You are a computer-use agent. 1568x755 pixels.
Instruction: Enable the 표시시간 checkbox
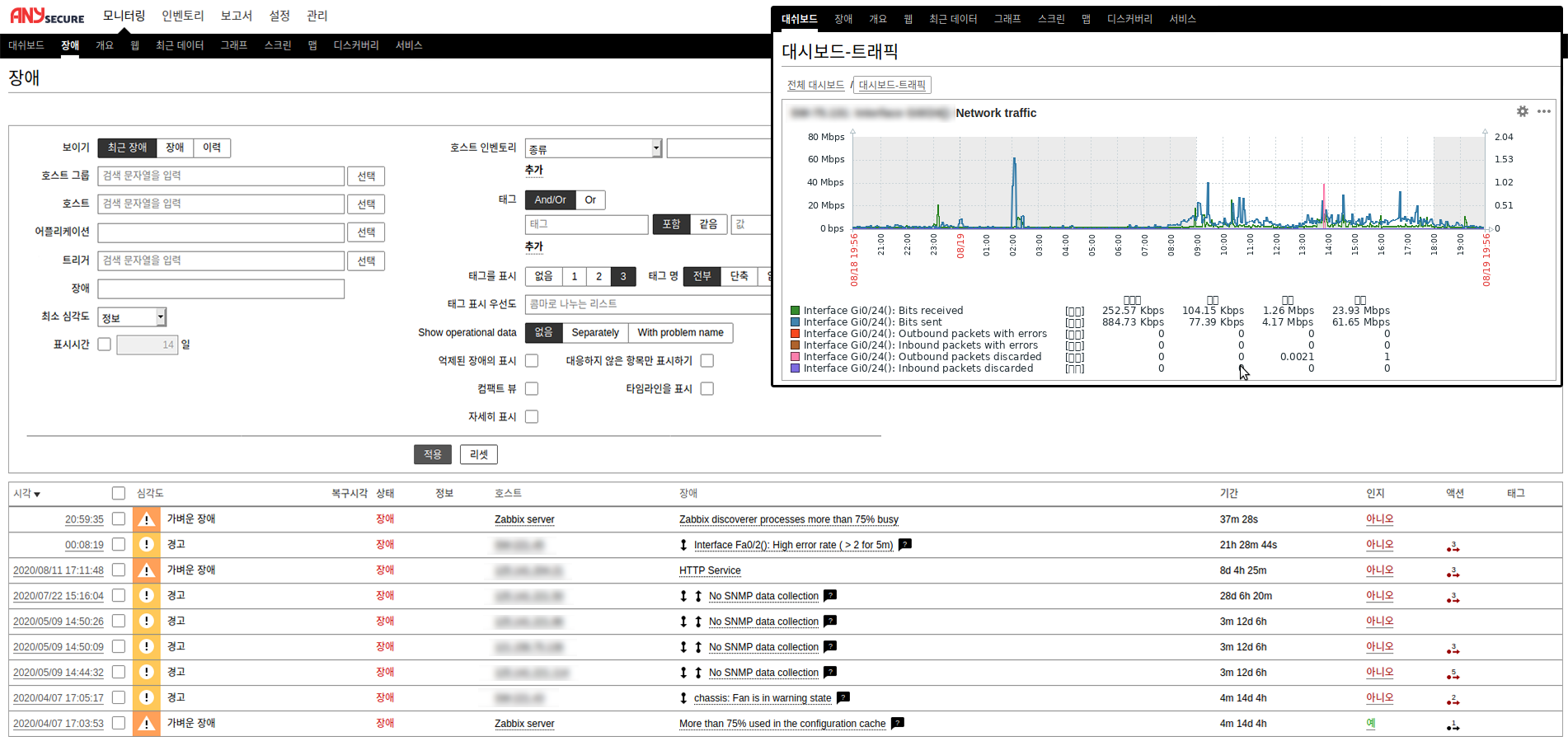[x=104, y=345]
